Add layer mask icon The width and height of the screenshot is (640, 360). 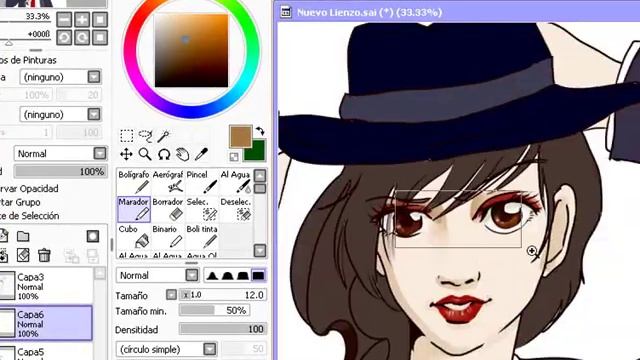[x=93, y=236]
